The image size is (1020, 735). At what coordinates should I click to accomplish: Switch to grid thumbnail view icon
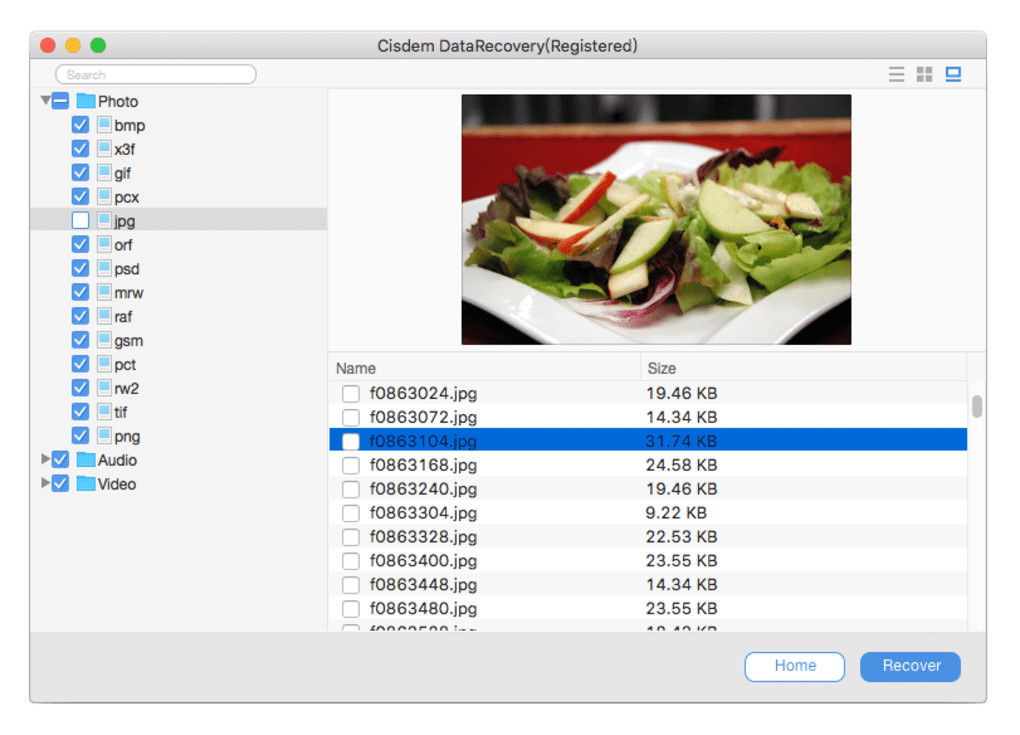coord(924,74)
